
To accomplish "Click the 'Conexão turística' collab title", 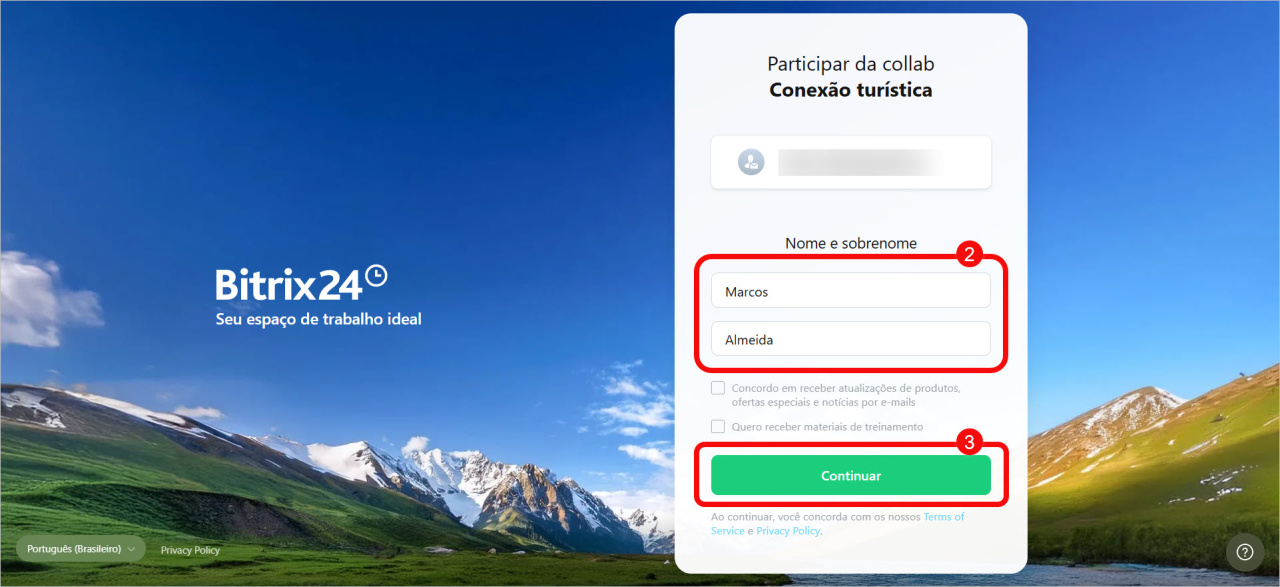I will click(x=851, y=90).
